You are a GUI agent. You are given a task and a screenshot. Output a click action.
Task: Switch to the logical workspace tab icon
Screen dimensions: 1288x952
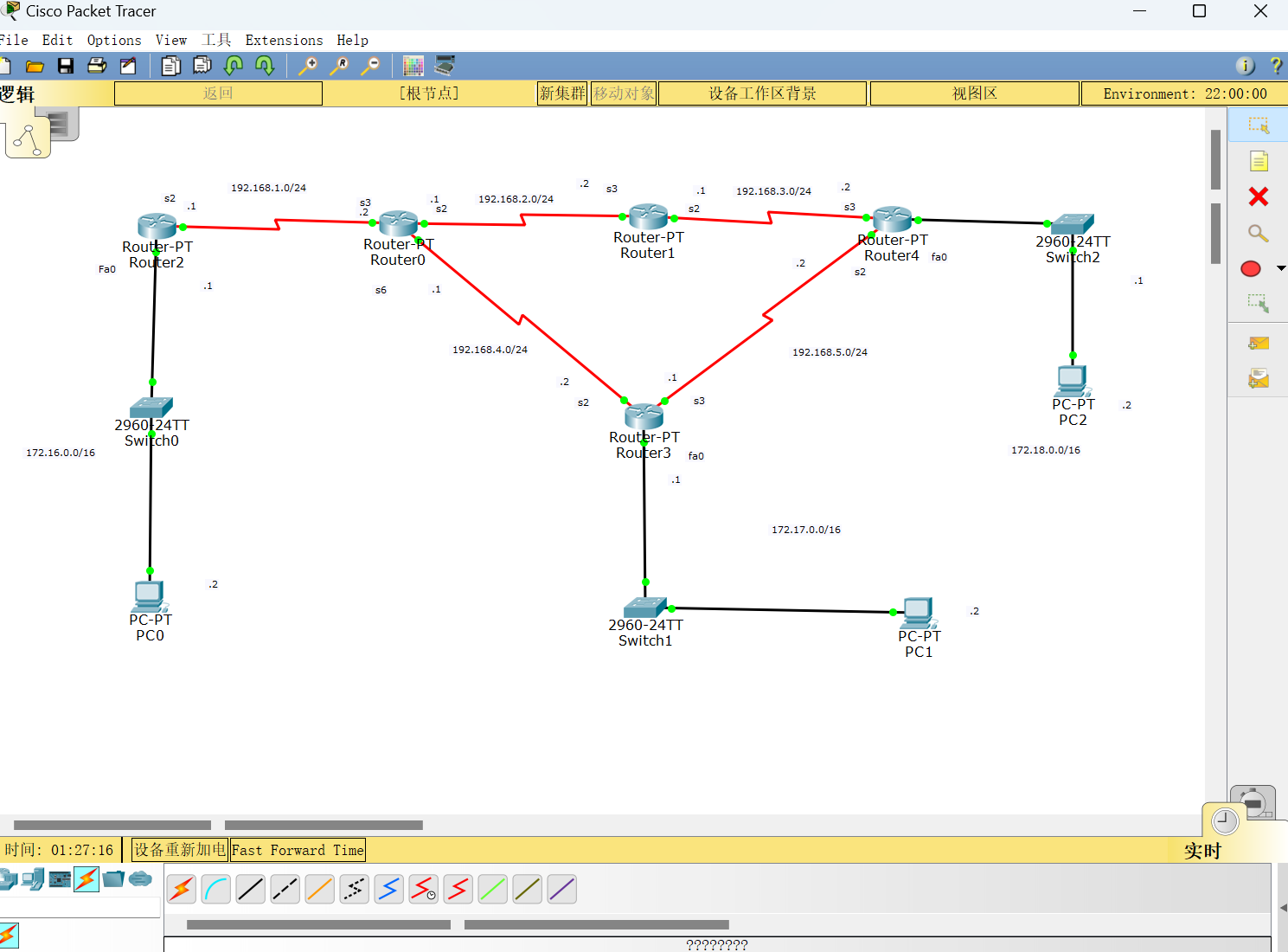click(28, 138)
